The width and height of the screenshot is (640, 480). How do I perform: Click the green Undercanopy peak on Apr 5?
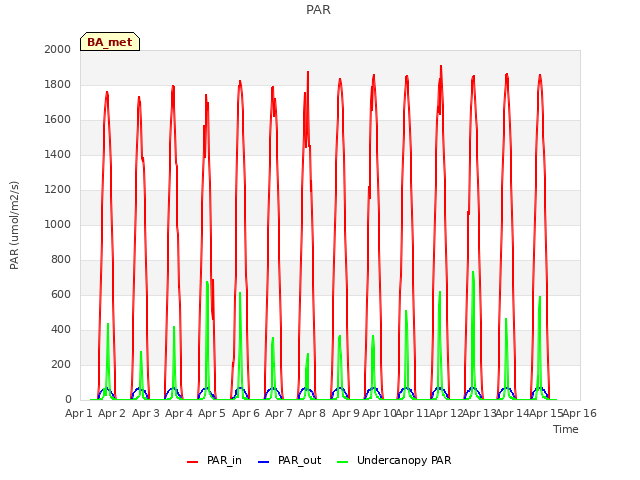click(x=207, y=282)
